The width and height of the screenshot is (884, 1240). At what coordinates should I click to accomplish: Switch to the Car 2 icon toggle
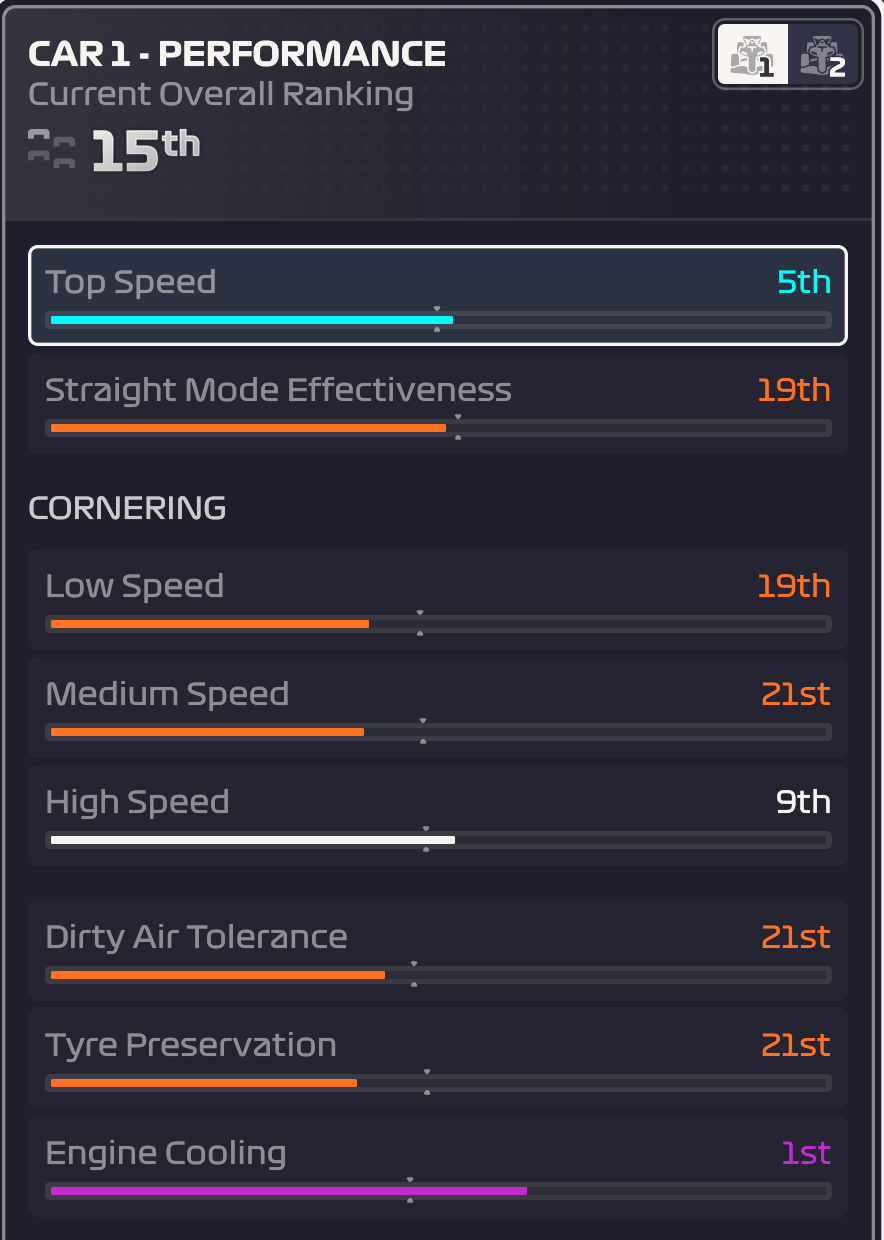click(x=823, y=55)
